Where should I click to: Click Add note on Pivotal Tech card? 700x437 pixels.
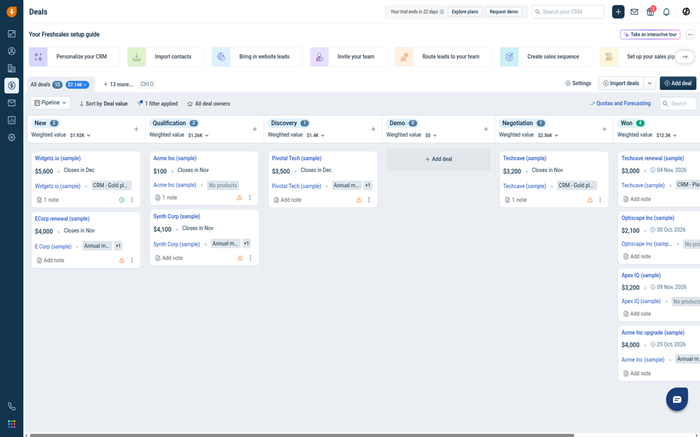pos(287,200)
